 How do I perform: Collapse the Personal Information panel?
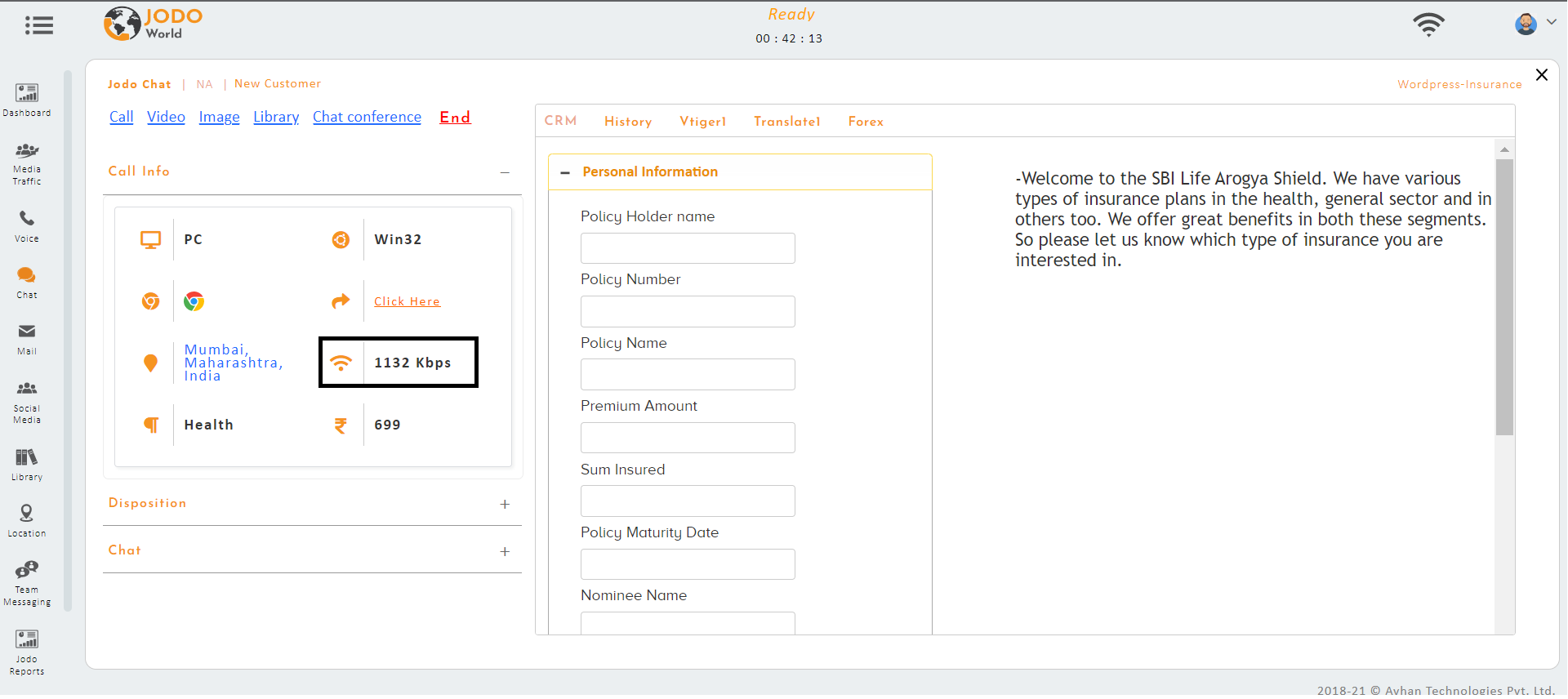click(x=565, y=172)
